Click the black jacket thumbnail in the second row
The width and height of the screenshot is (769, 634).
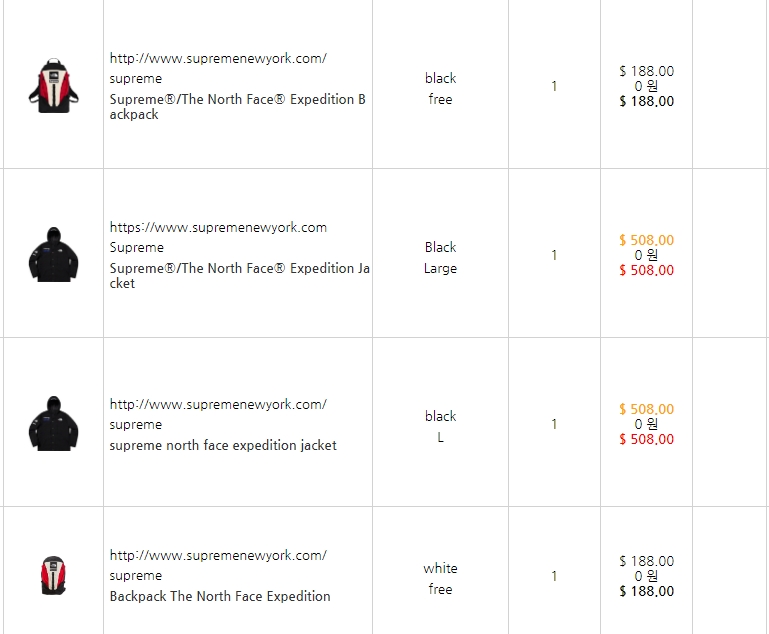[53, 254]
